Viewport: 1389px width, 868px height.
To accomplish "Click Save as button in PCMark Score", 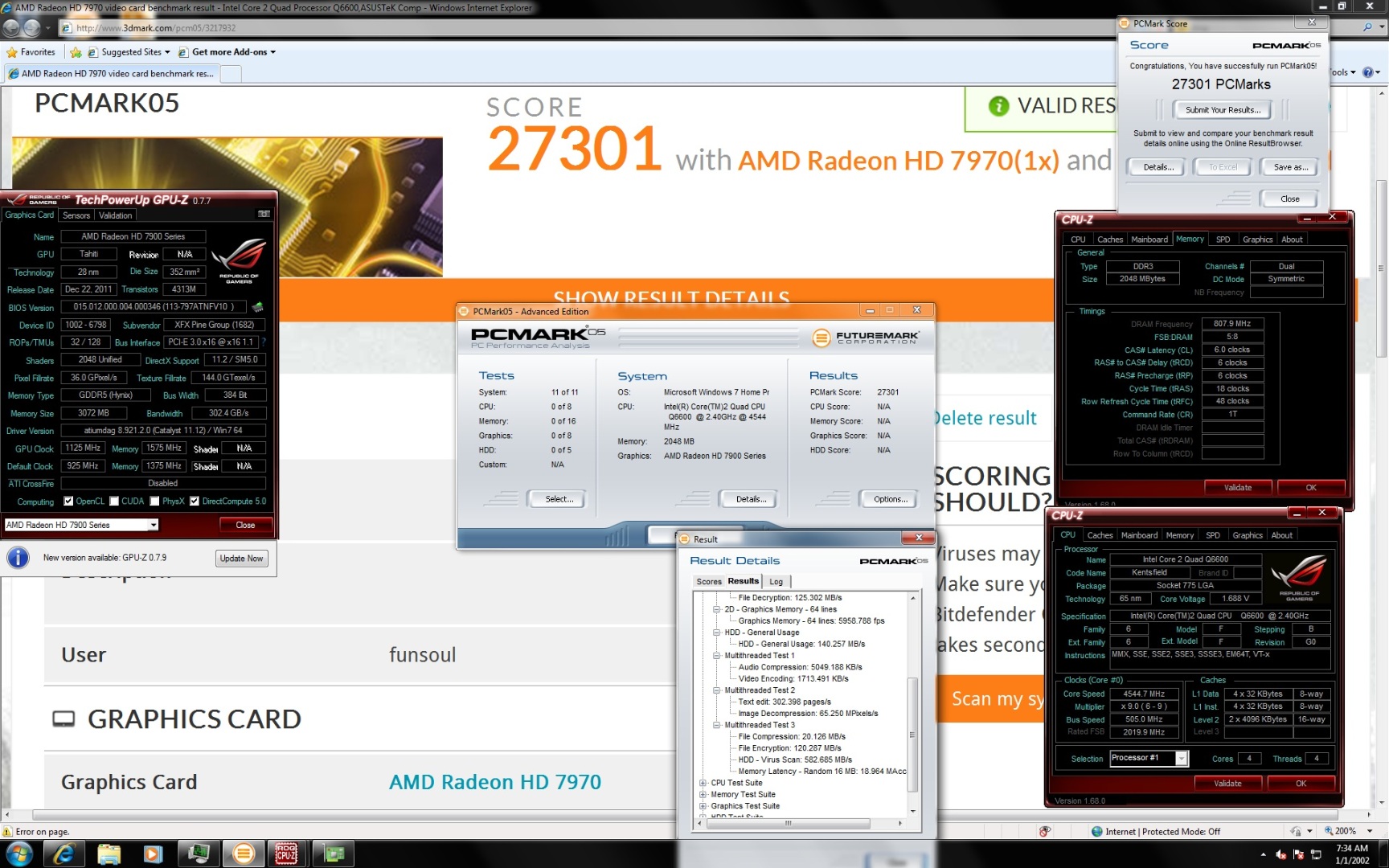I will pyautogui.click(x=1290, y=167).
